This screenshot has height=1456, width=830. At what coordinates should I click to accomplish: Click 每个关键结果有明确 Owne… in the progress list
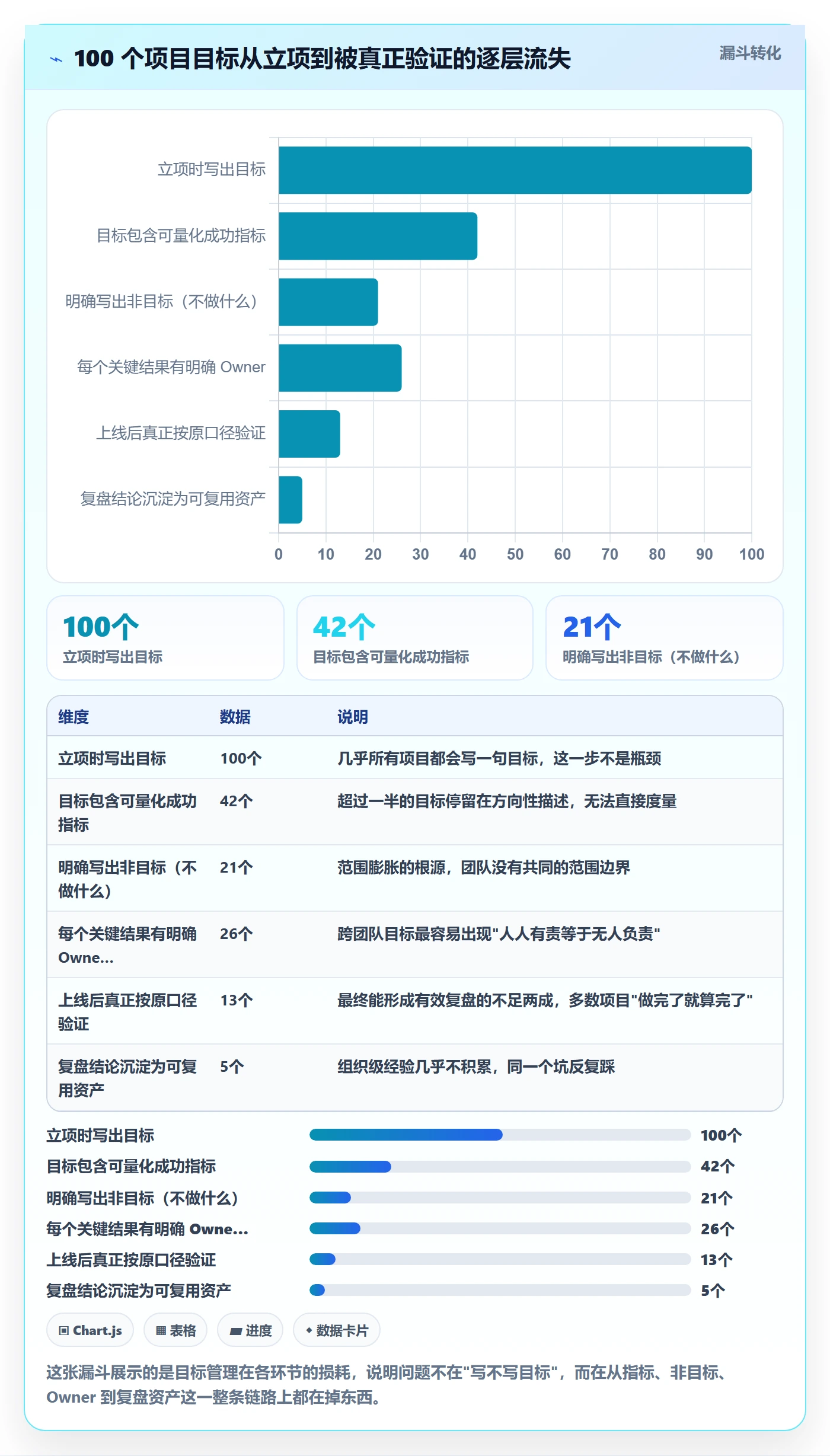pyautogui.click(x=148, y=1229)
